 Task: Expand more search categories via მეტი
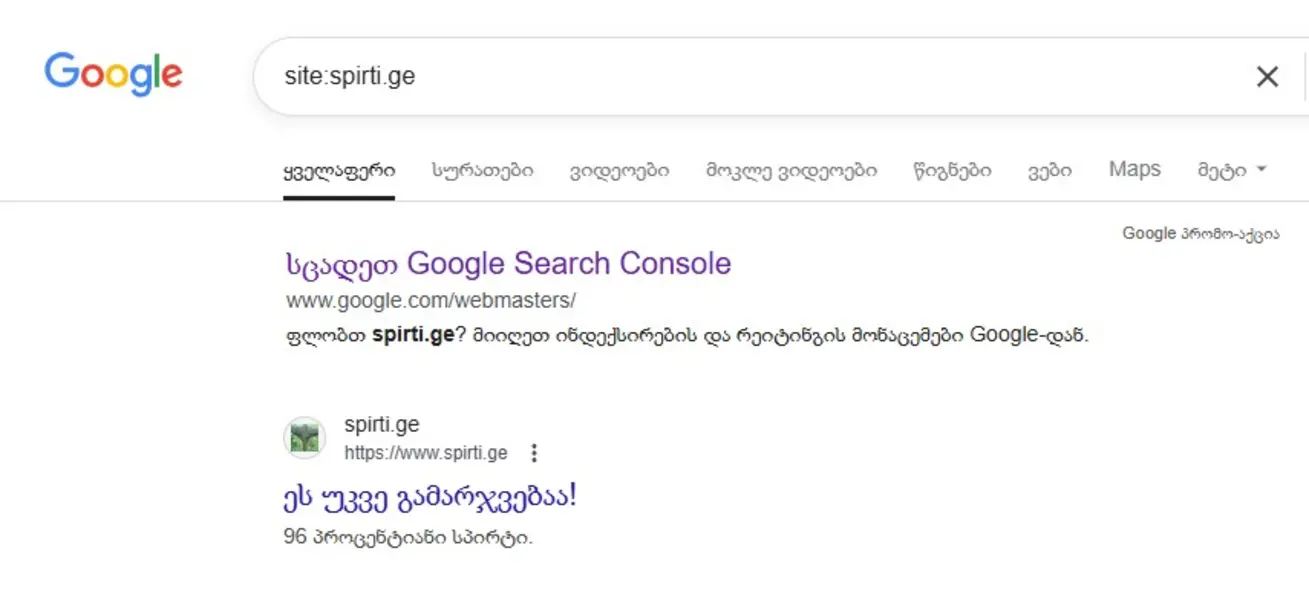click(x=1224, y=169)
